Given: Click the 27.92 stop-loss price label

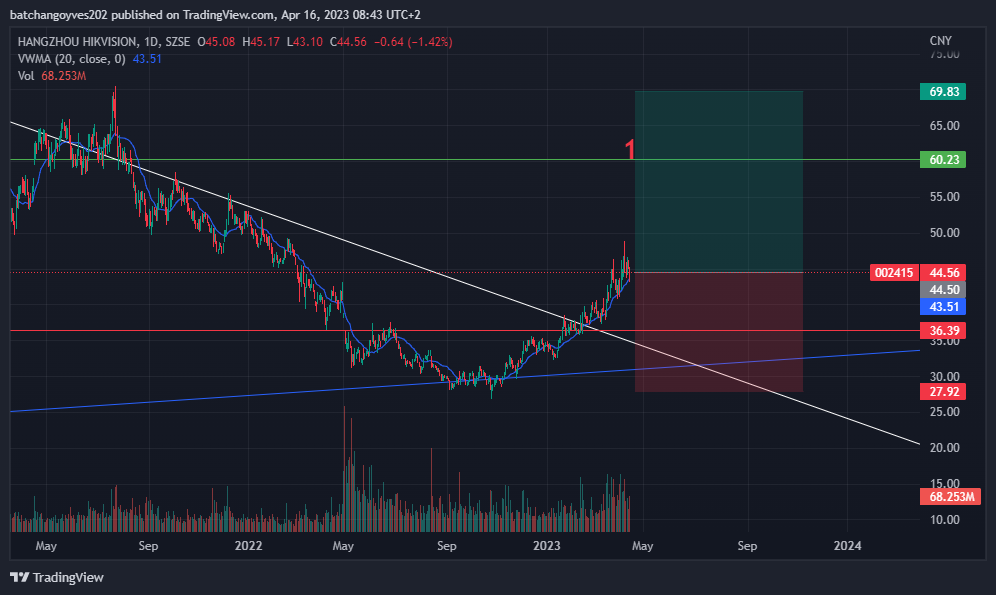Looking at the screenshot, I should tap(943, 391).
